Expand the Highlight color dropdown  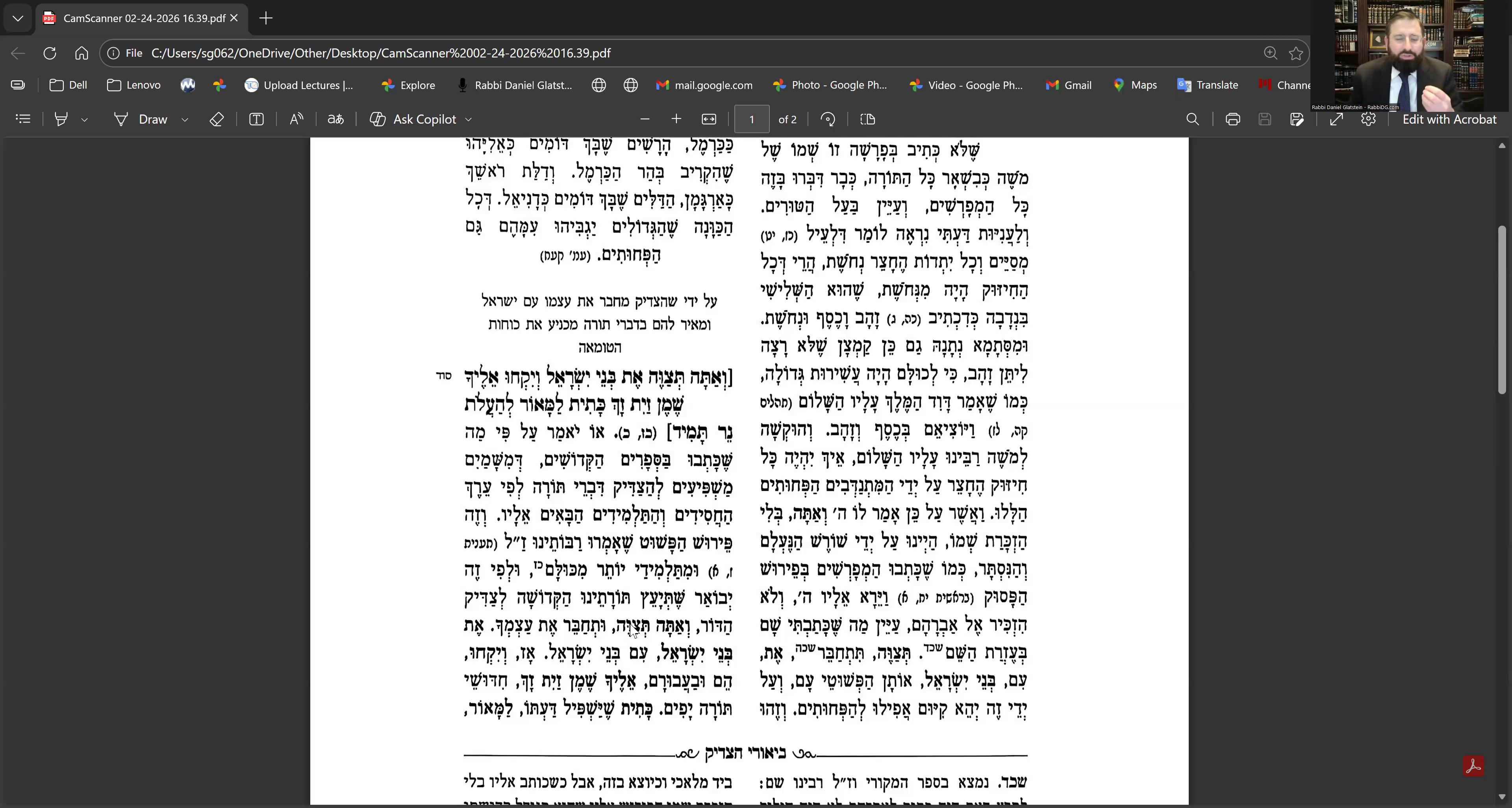click(85, 120)
